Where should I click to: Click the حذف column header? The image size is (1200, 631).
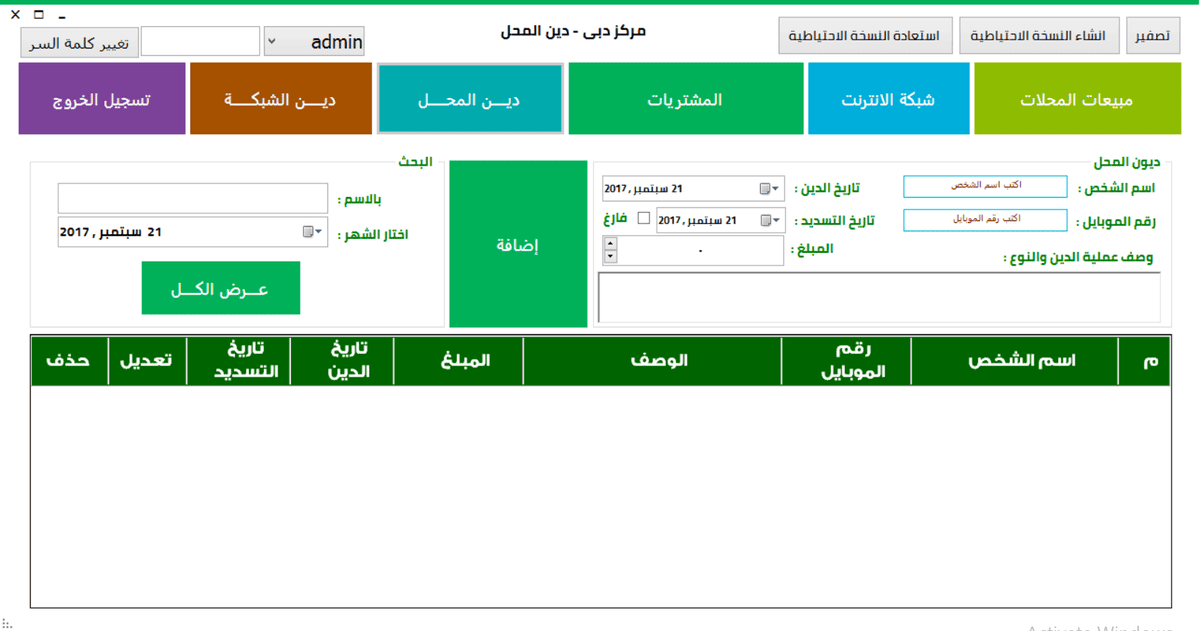[x=68, y=361]
